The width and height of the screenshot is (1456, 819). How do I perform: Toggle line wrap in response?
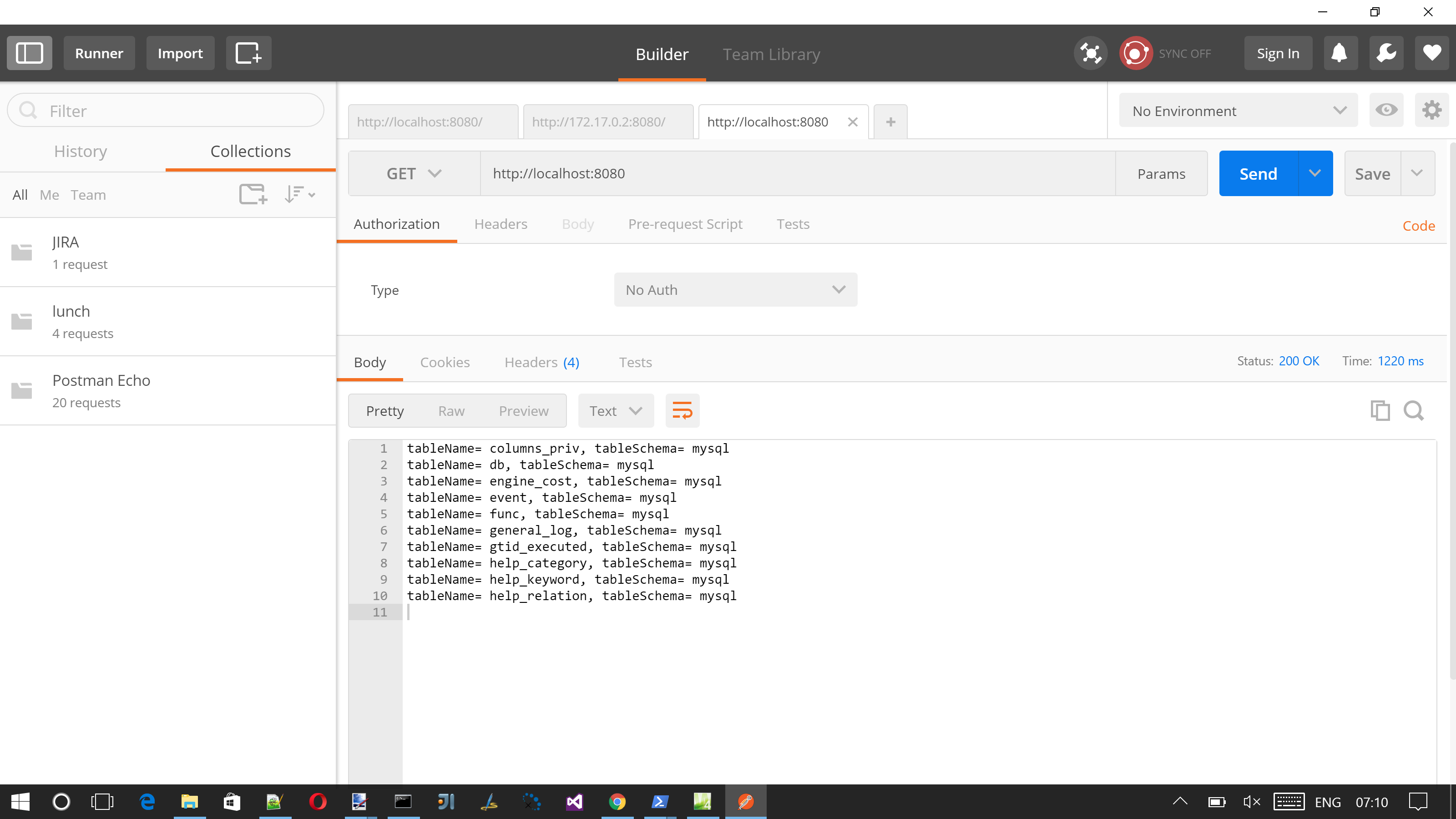coord(682,411)
